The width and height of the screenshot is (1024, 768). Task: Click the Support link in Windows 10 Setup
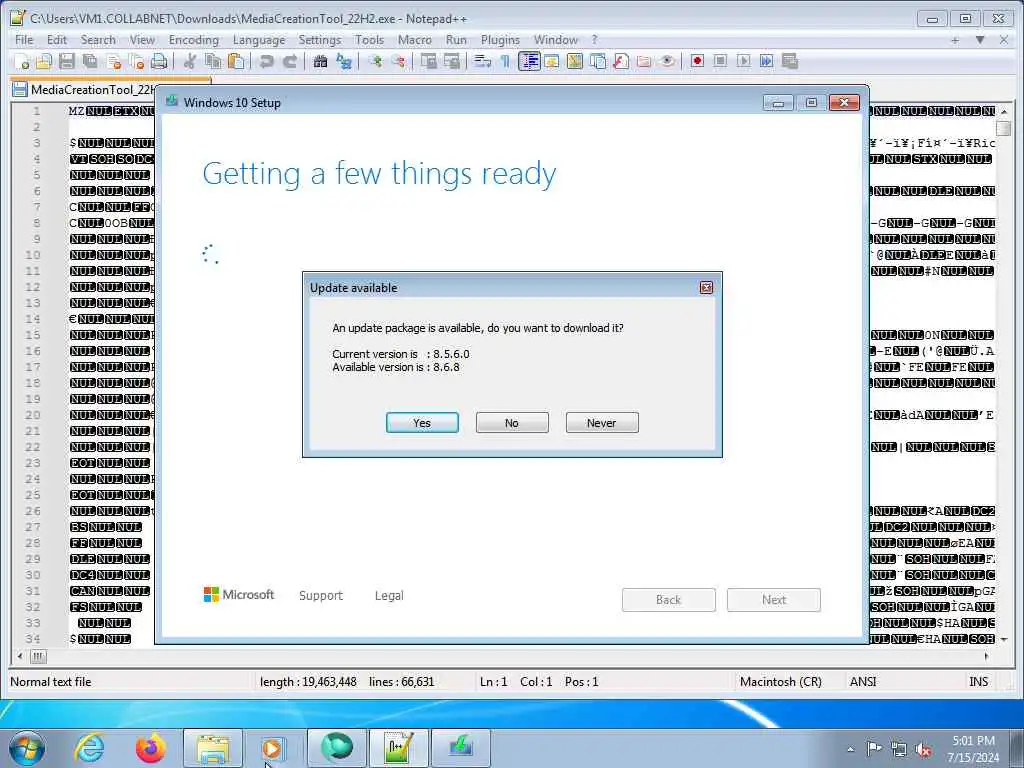pyautogui.click(x=321, y=596)
